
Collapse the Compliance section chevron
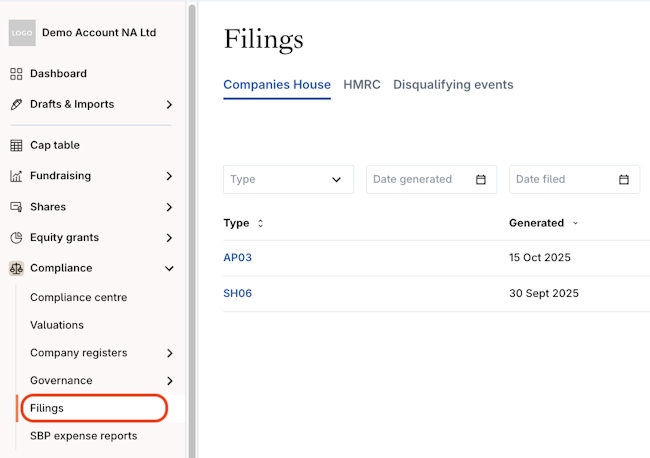(x=169, y=269)
